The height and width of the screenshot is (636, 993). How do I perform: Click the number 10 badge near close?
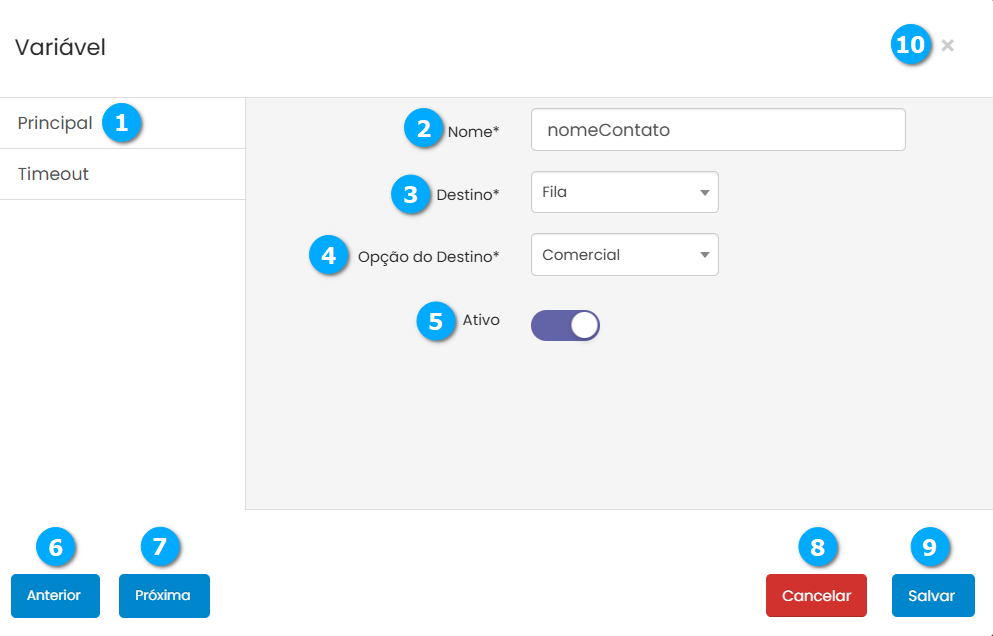[x=911, y=45]
